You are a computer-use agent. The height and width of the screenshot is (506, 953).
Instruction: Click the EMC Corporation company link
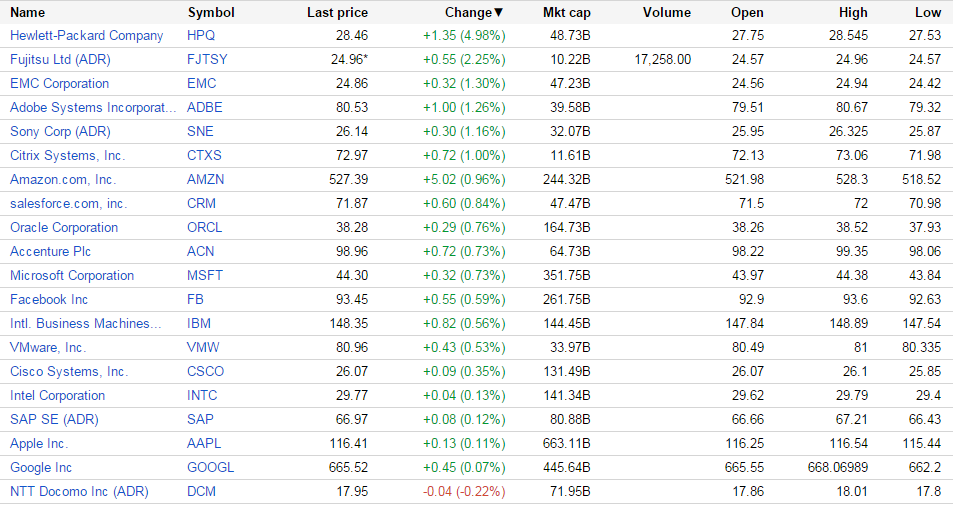click(x=59, y=84)
